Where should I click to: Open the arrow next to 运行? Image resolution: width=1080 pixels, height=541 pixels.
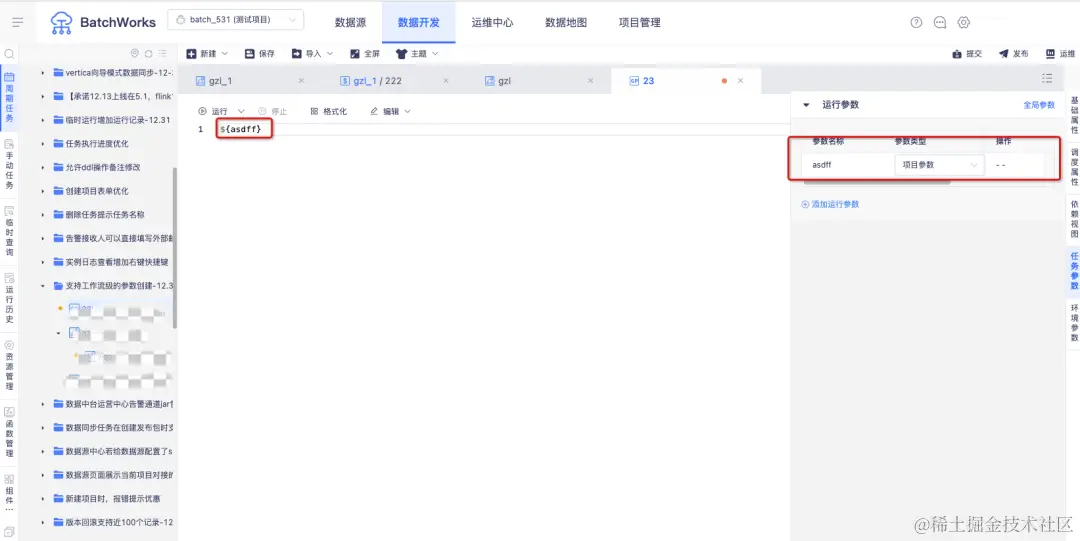[241, 111]
